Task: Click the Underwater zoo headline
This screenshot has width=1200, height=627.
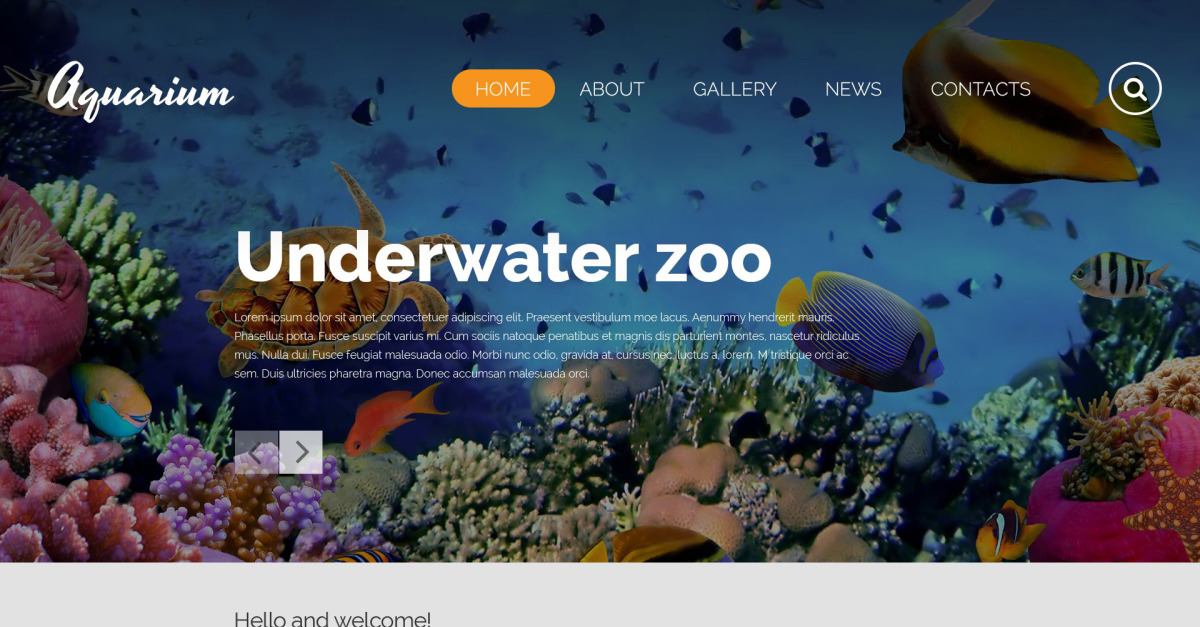Action: tap(503, 258)
